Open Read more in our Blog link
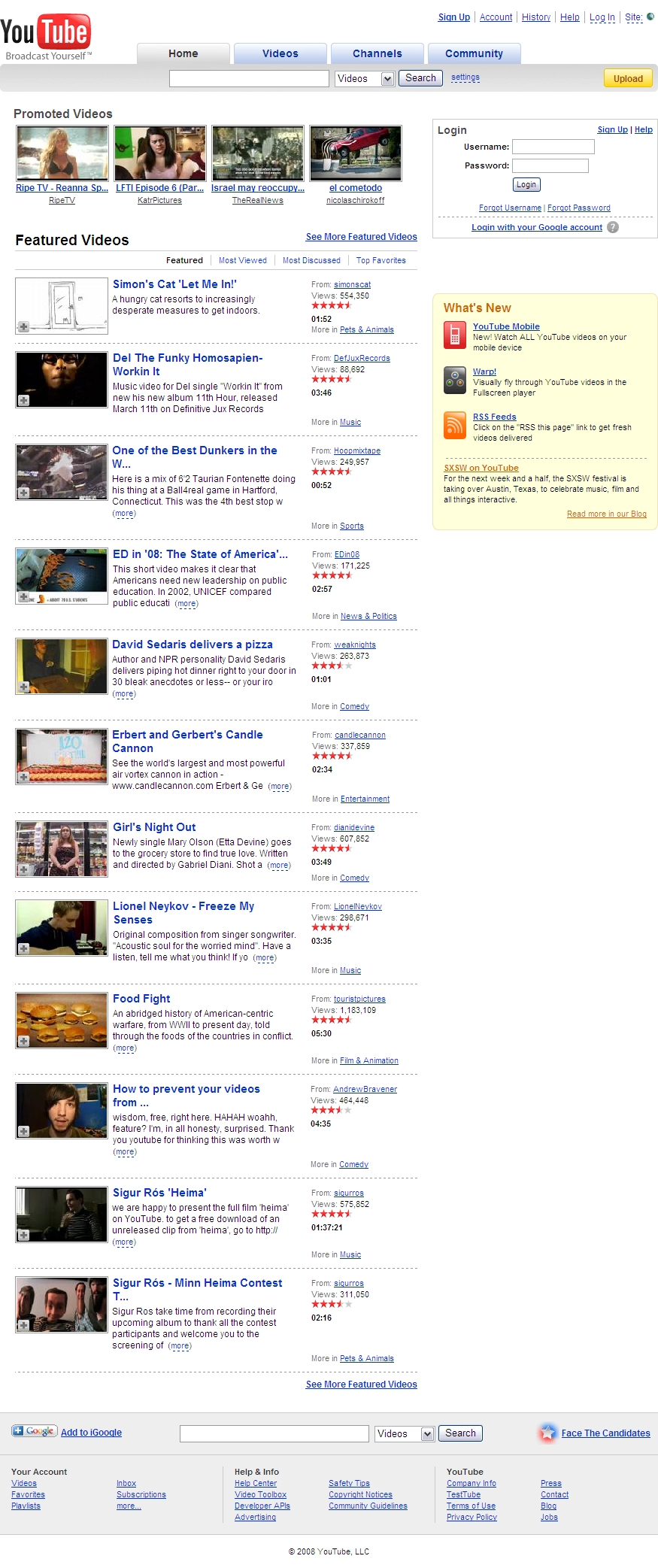Image resolution: width=658 pixels, height=1568 pixels. (x=607, y=514)
